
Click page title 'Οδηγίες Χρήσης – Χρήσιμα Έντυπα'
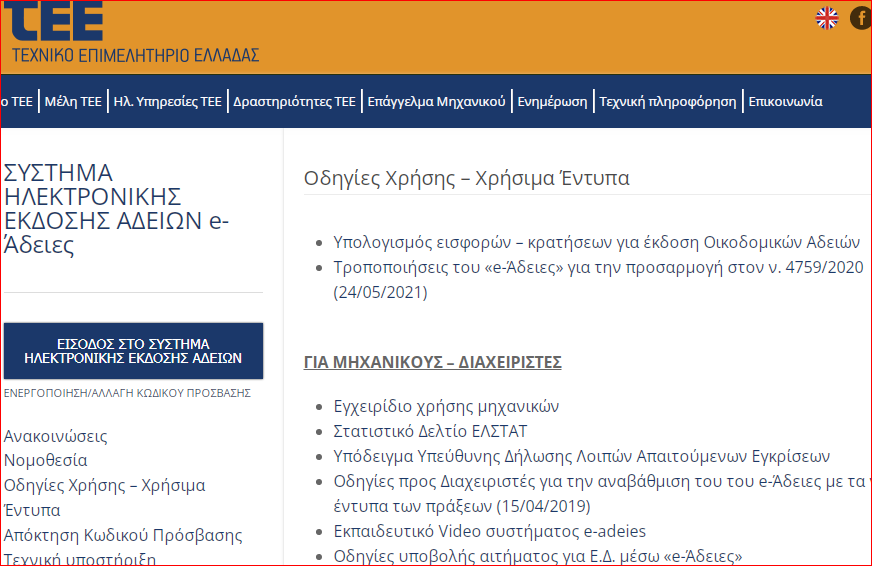tap(467, 178)
